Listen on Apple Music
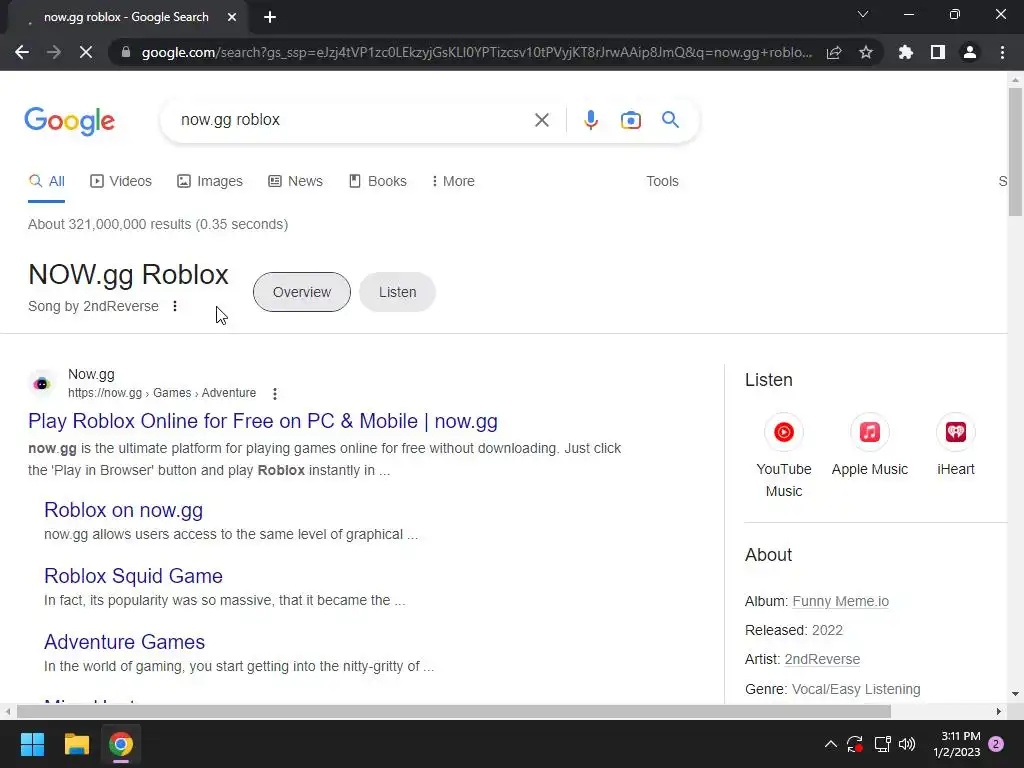 pos(869,445)
